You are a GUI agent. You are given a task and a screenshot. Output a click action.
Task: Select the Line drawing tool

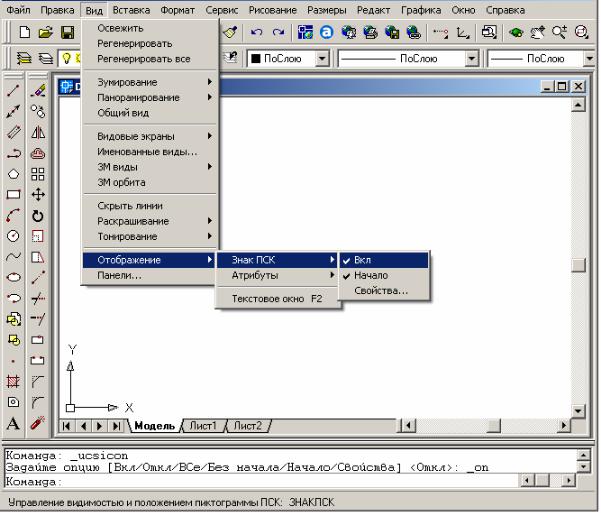(13, 91)
